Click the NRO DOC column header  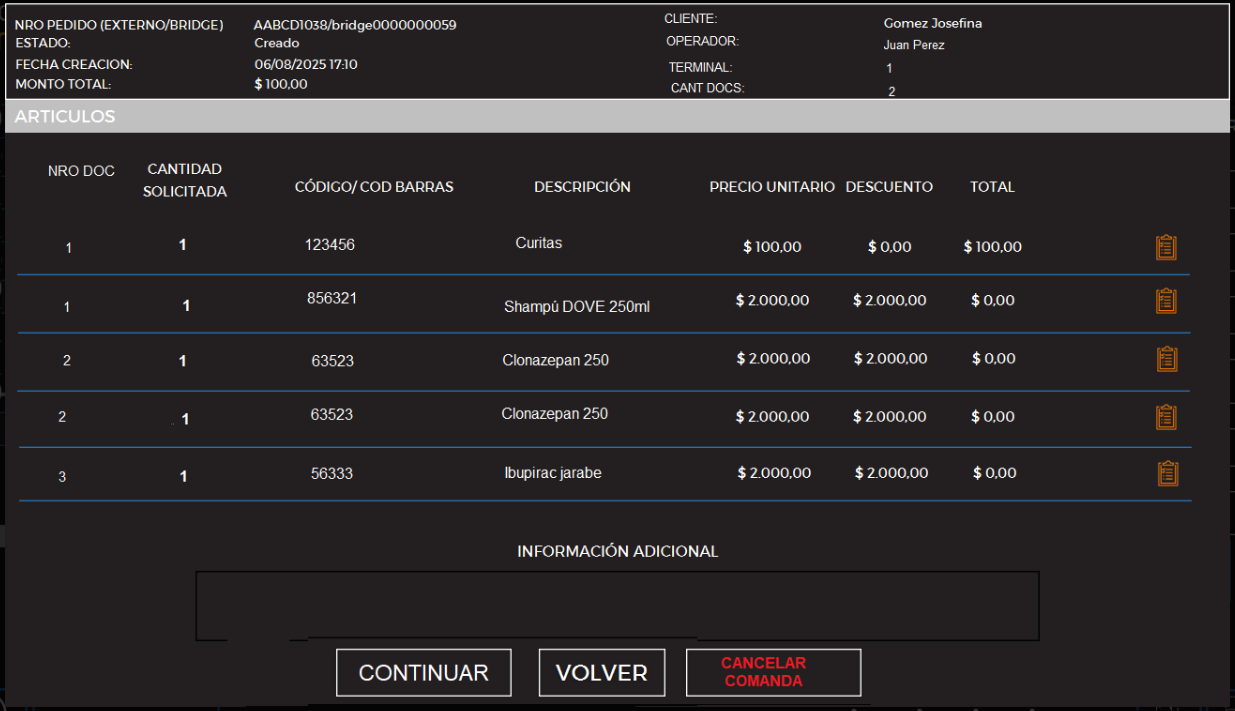click(81, 171)
